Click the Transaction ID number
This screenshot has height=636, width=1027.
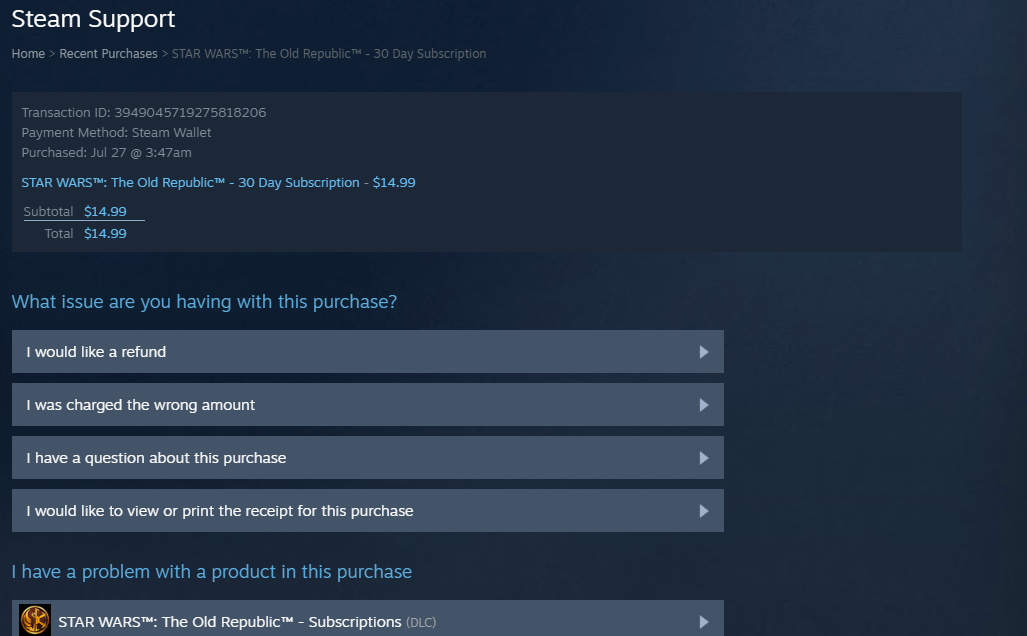pyautogui.click(x=190, y=113)
